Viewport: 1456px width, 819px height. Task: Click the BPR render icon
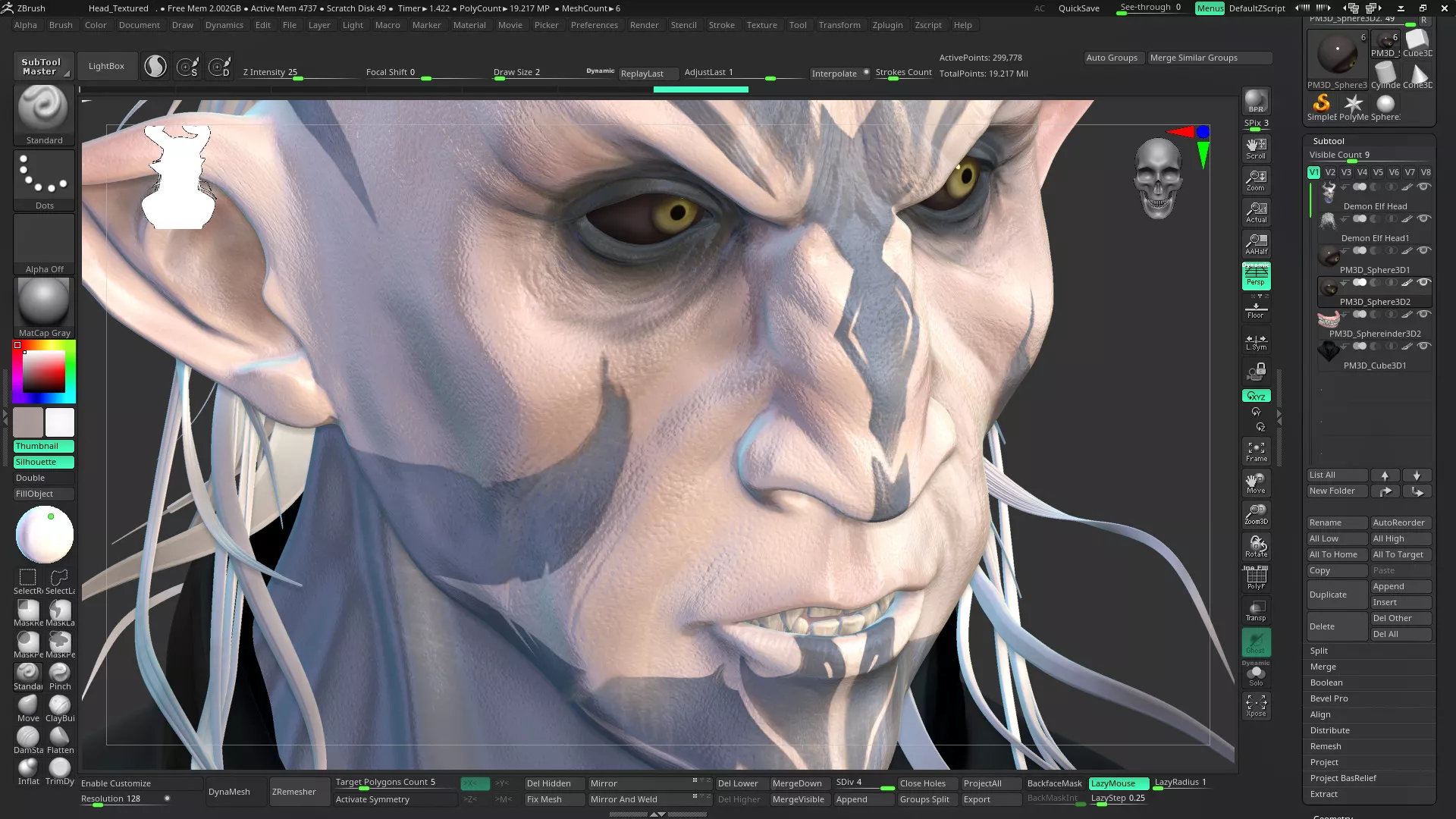1256,101
